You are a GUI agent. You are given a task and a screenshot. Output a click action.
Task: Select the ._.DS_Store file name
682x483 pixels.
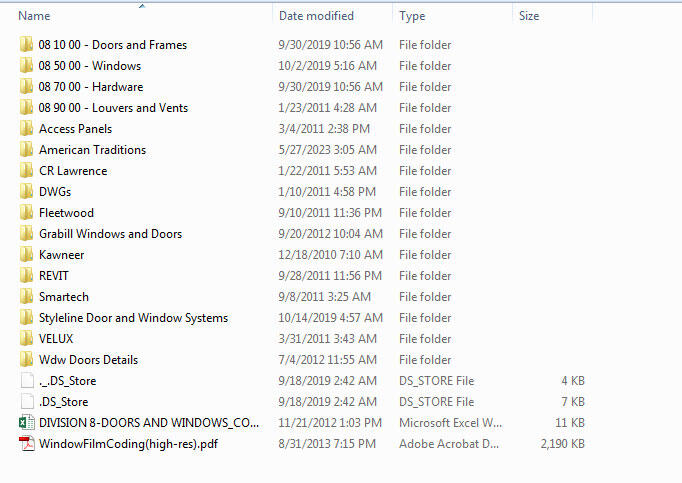(x=67, y=381)
